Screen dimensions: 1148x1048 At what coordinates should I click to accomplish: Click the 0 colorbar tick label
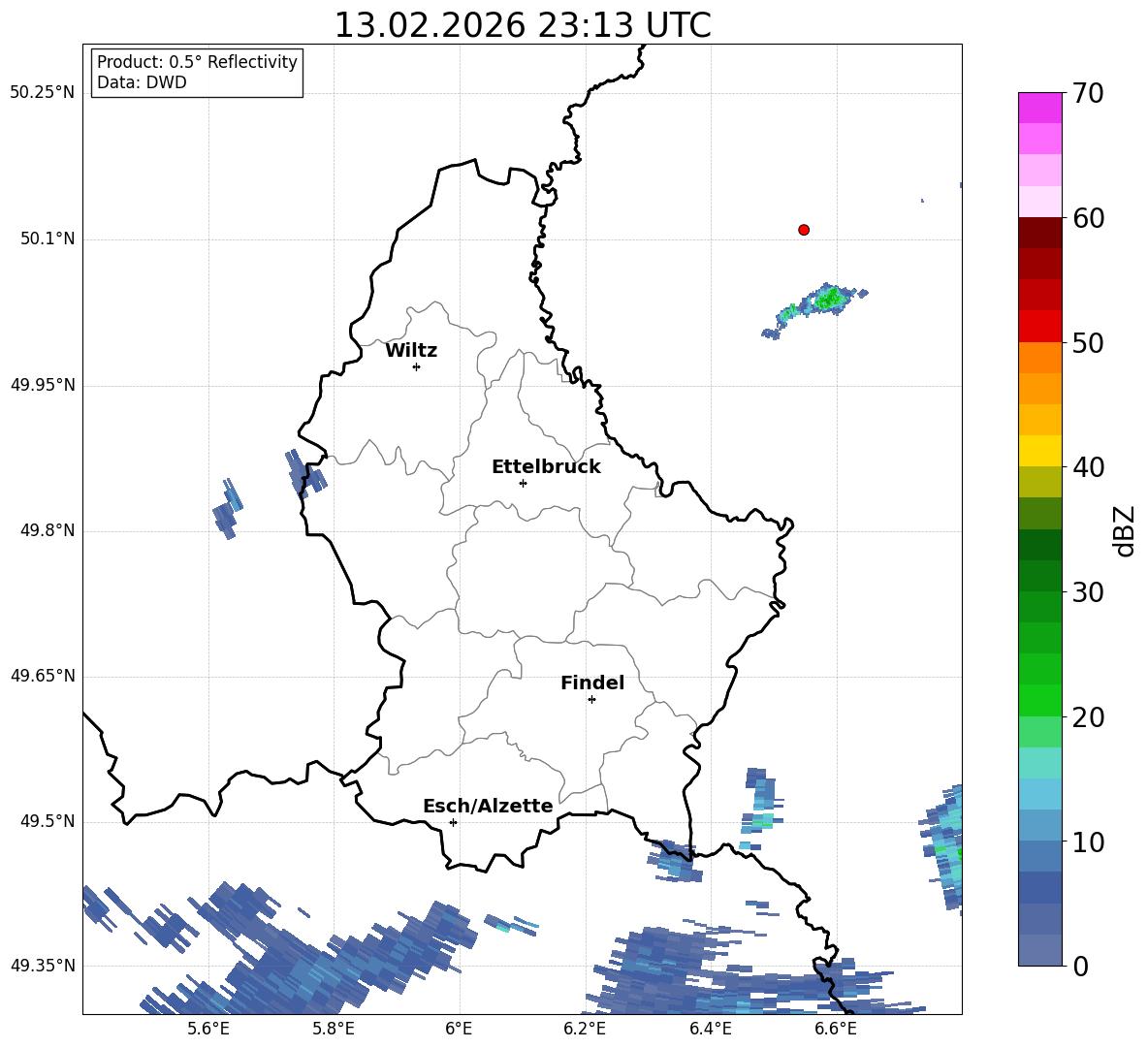[1080, 966]
